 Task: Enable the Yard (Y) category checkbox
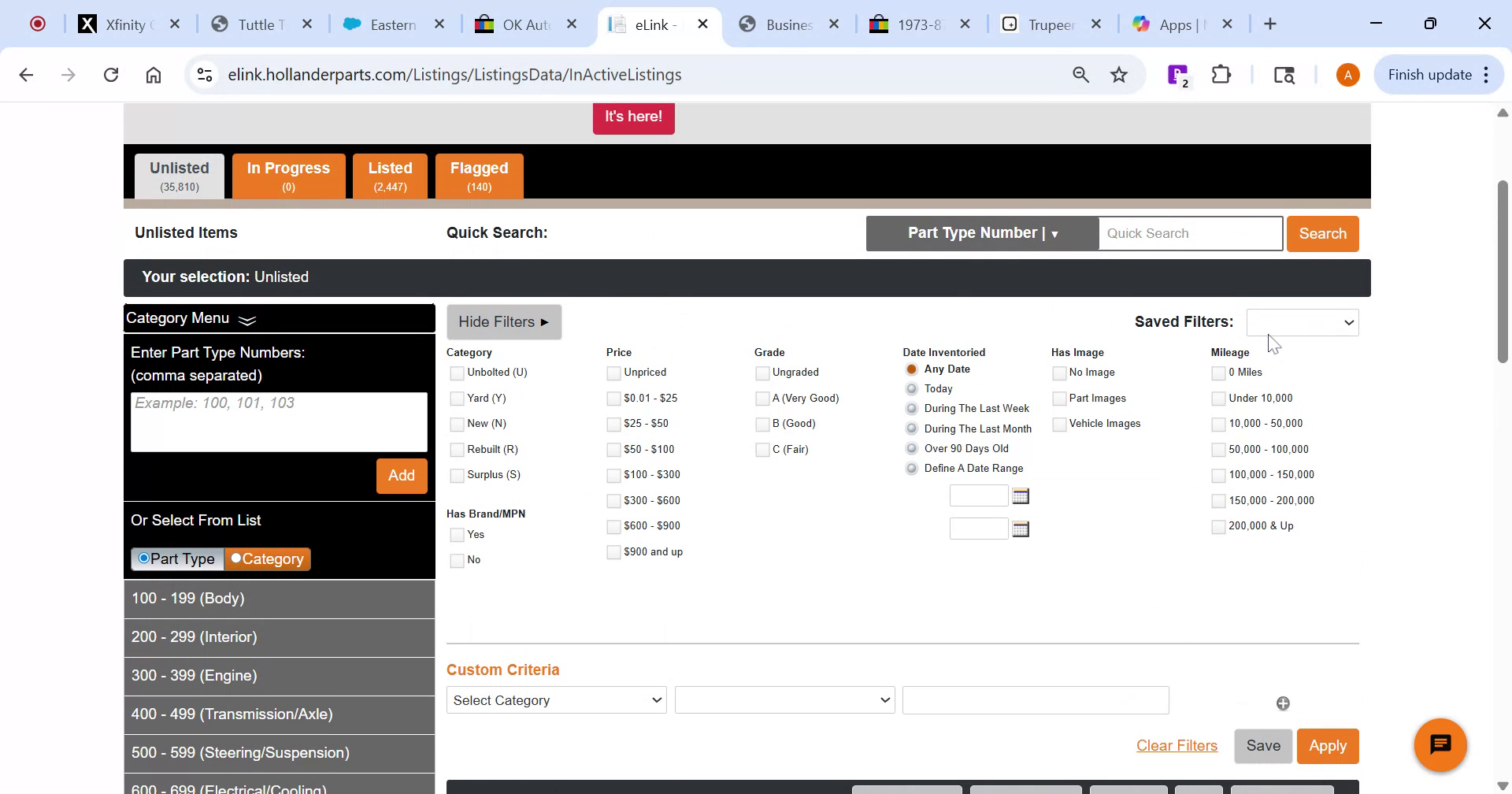pyautogui.click(x=457, y=399)
